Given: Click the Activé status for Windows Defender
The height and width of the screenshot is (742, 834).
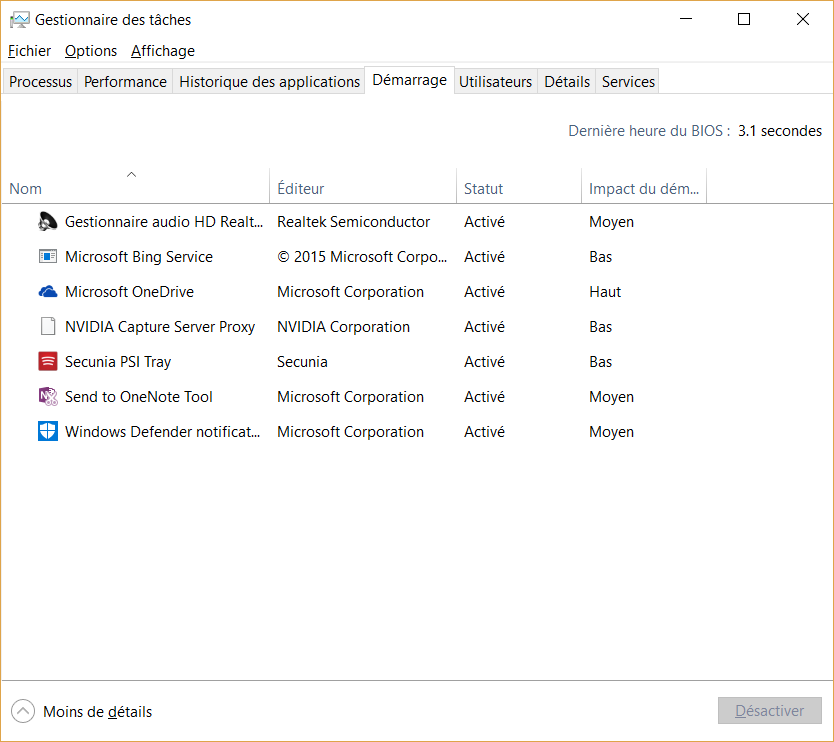Looking at the screenshot, I should pyautogui.click(x=484, y=432).
